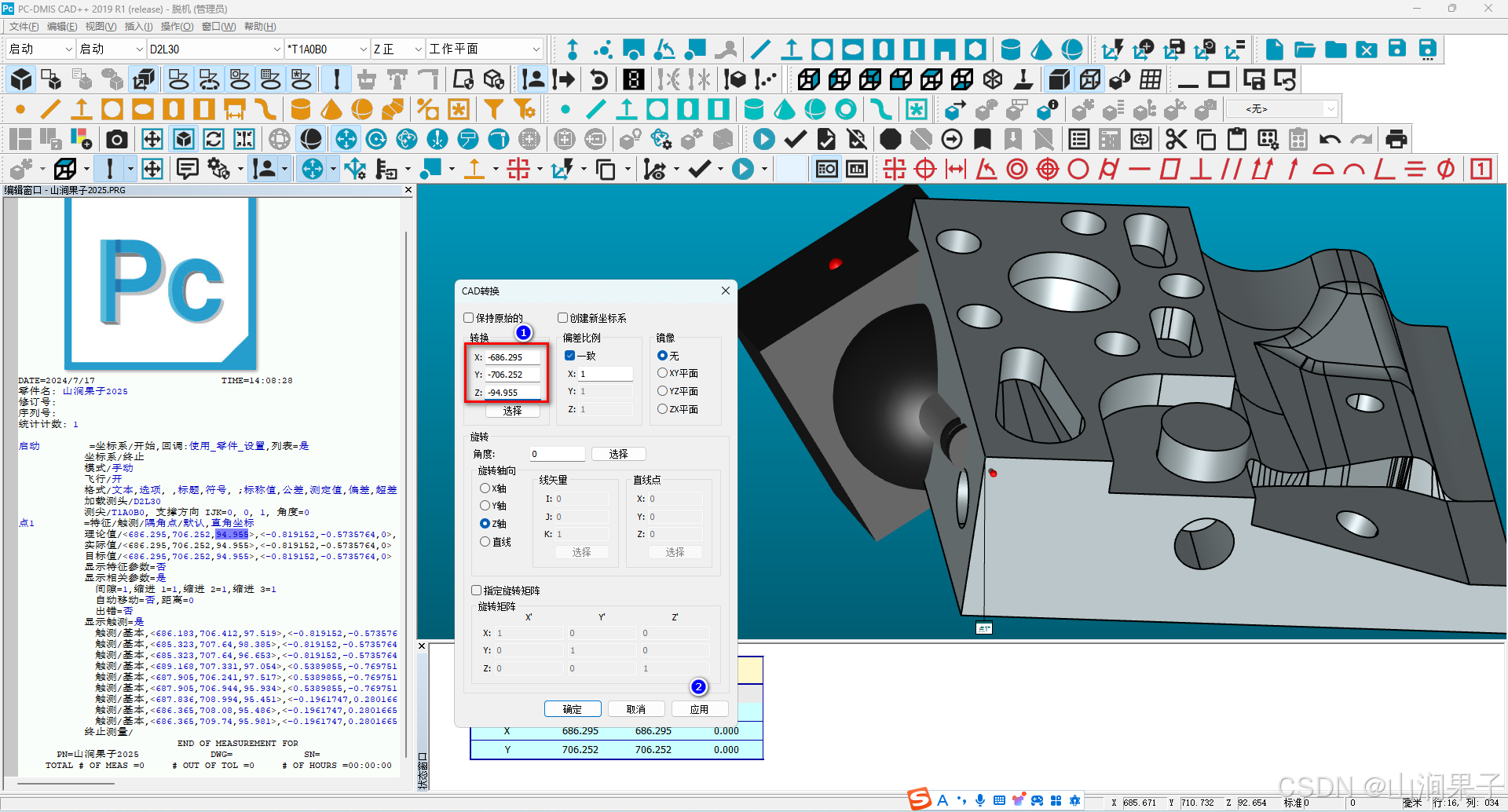Click the red perpendicularity dimension icon
This screenshot has width=1508, height=812.
[1201, 169]
